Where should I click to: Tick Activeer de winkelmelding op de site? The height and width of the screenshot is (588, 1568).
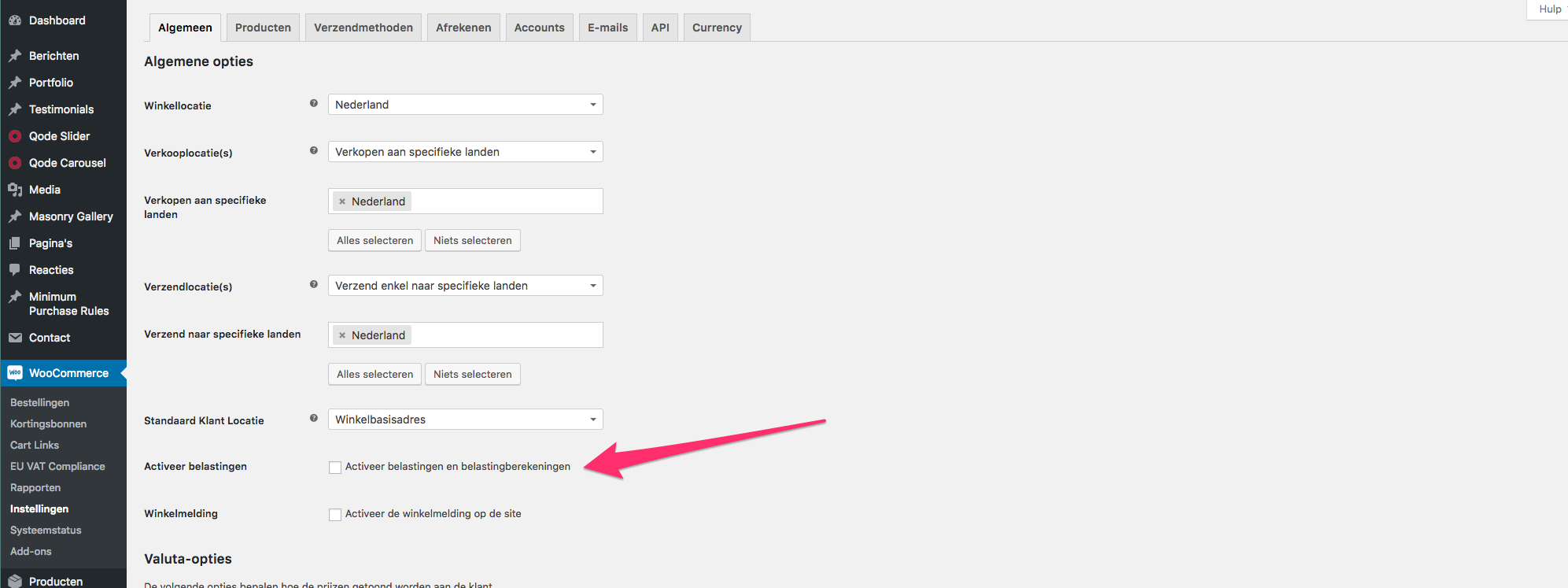coord(335,515)
